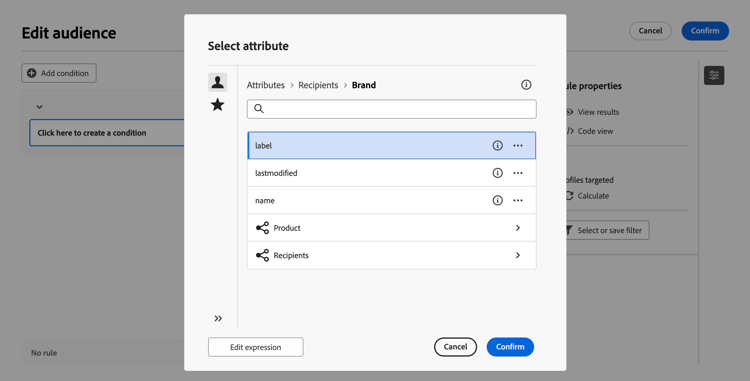Click the info icon beside the Brand breadcrumb
The width and height of the screenshot is (750, 381).
pyautogui.click(x=526, y=85)
